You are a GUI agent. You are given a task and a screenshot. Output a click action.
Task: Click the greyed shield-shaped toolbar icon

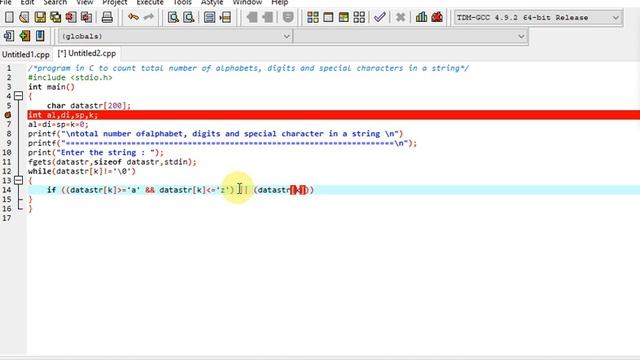point(288,17)
